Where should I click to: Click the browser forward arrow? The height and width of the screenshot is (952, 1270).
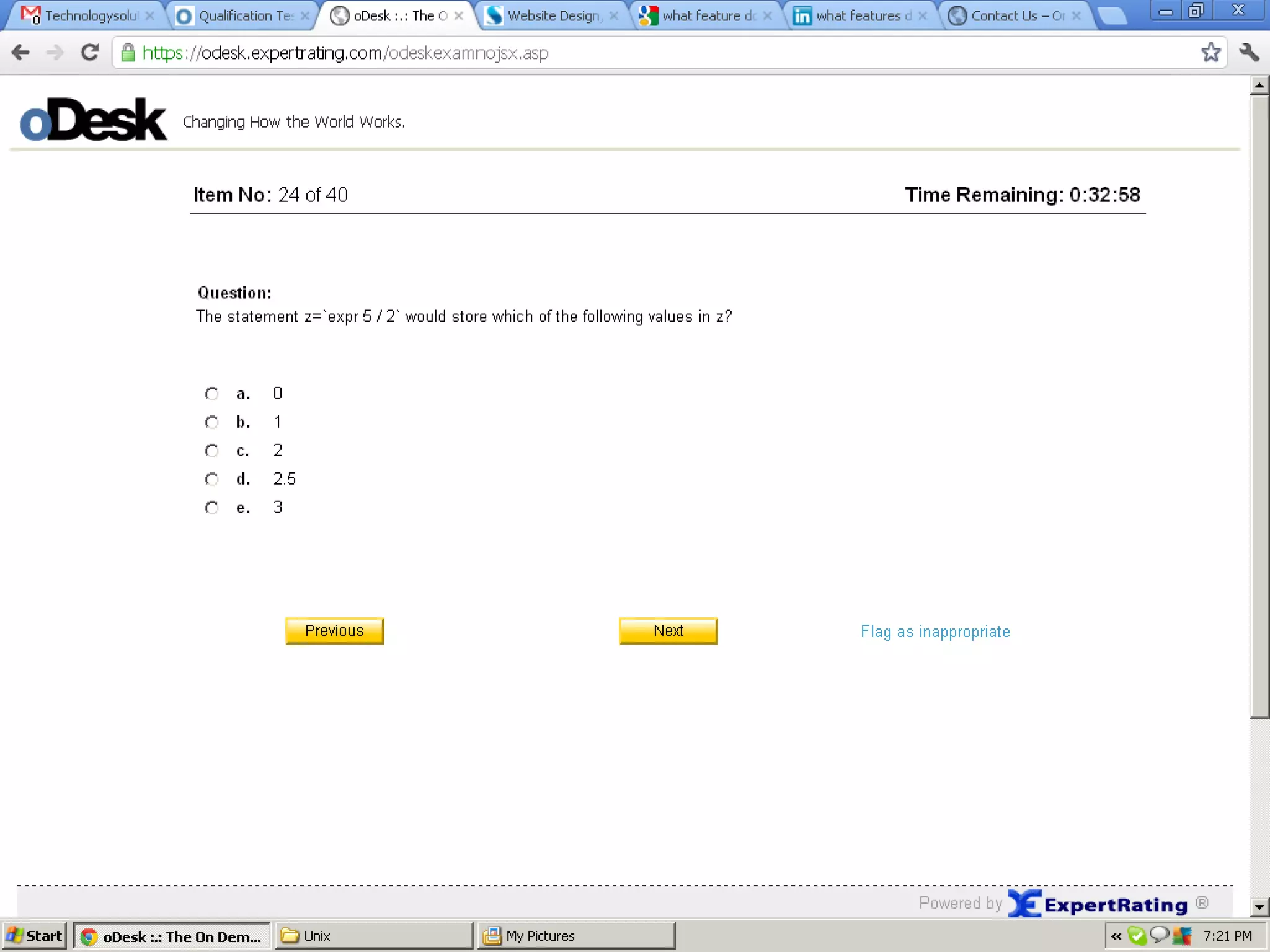pos(55,53)
